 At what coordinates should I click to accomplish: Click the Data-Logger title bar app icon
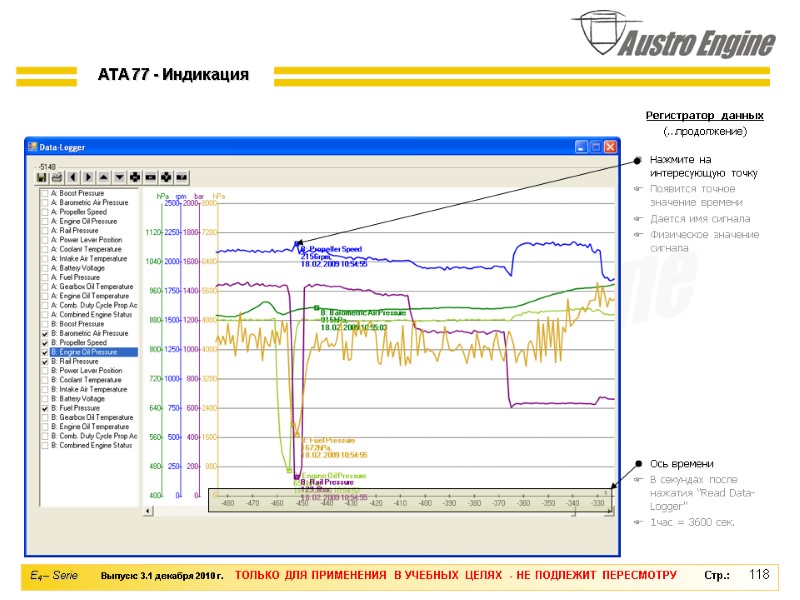pyautogui.click(x=33, y=147)
